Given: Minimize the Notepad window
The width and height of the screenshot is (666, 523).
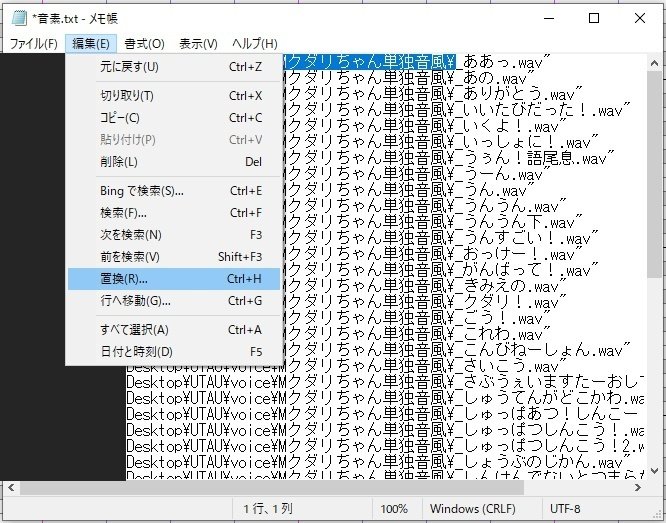Looking at the screenshot, I should (x=549, y=18).
